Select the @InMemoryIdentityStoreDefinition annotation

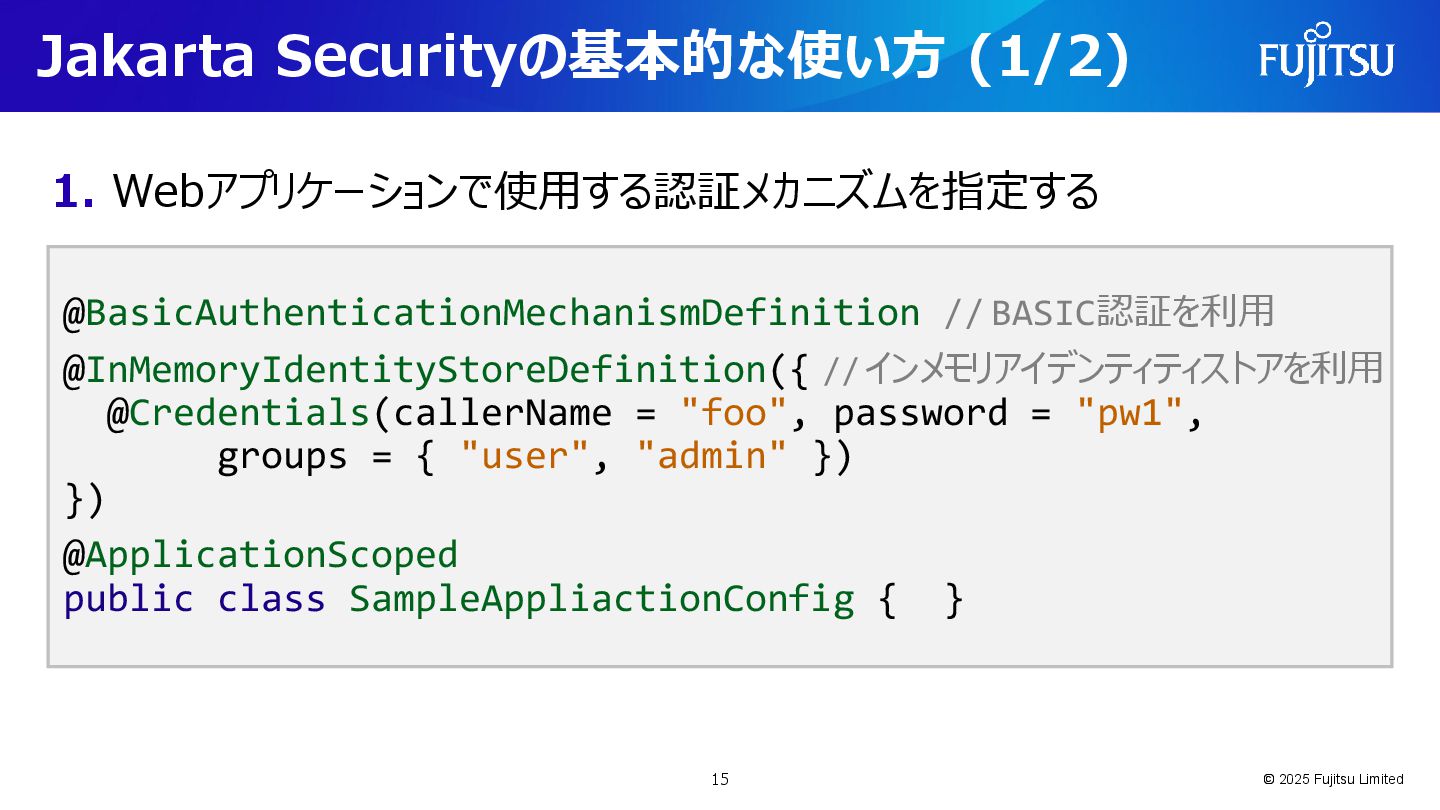(414, 370)
